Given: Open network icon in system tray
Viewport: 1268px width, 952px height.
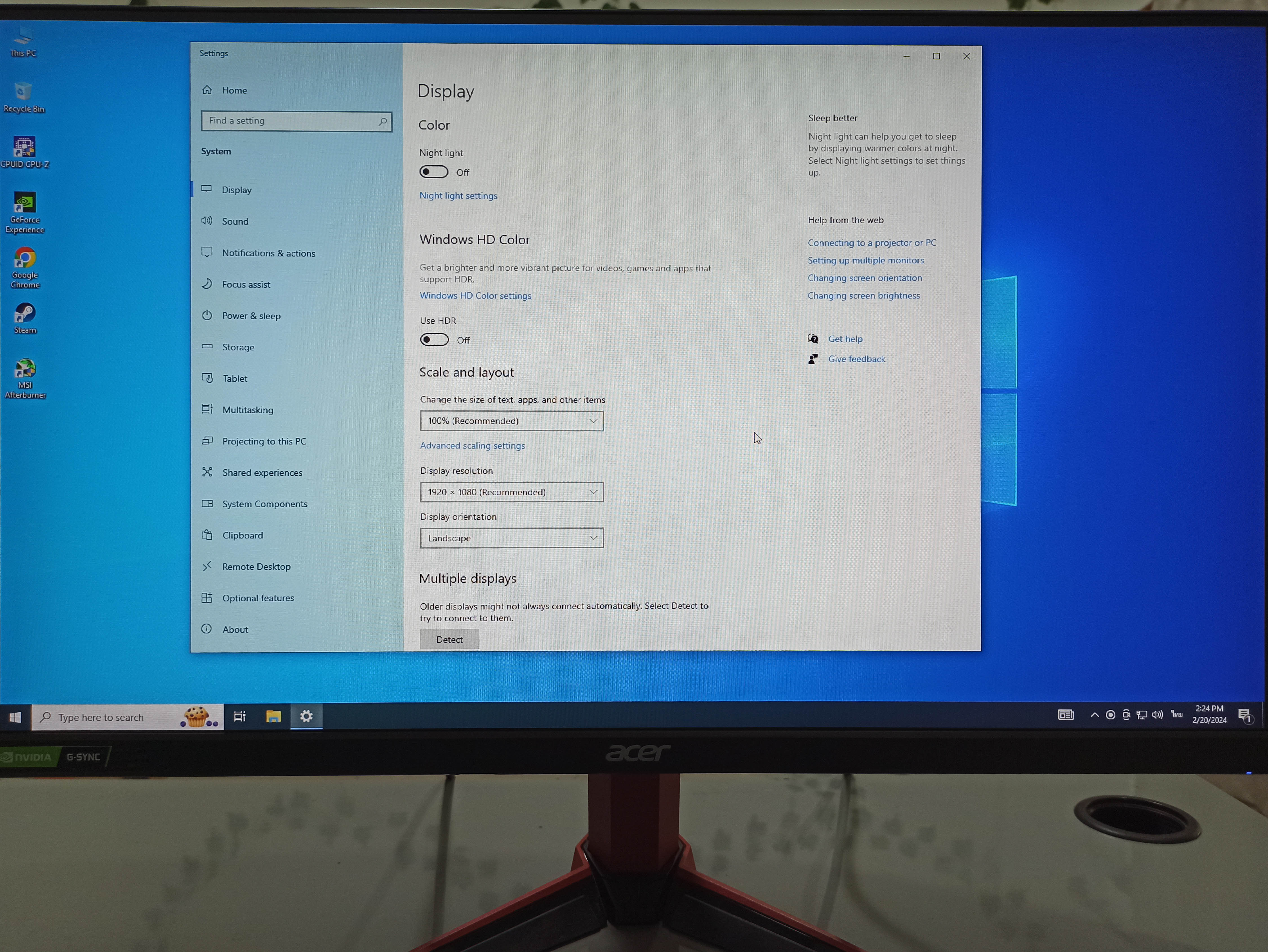Looking at the screenshot, I should (1142, 715).
